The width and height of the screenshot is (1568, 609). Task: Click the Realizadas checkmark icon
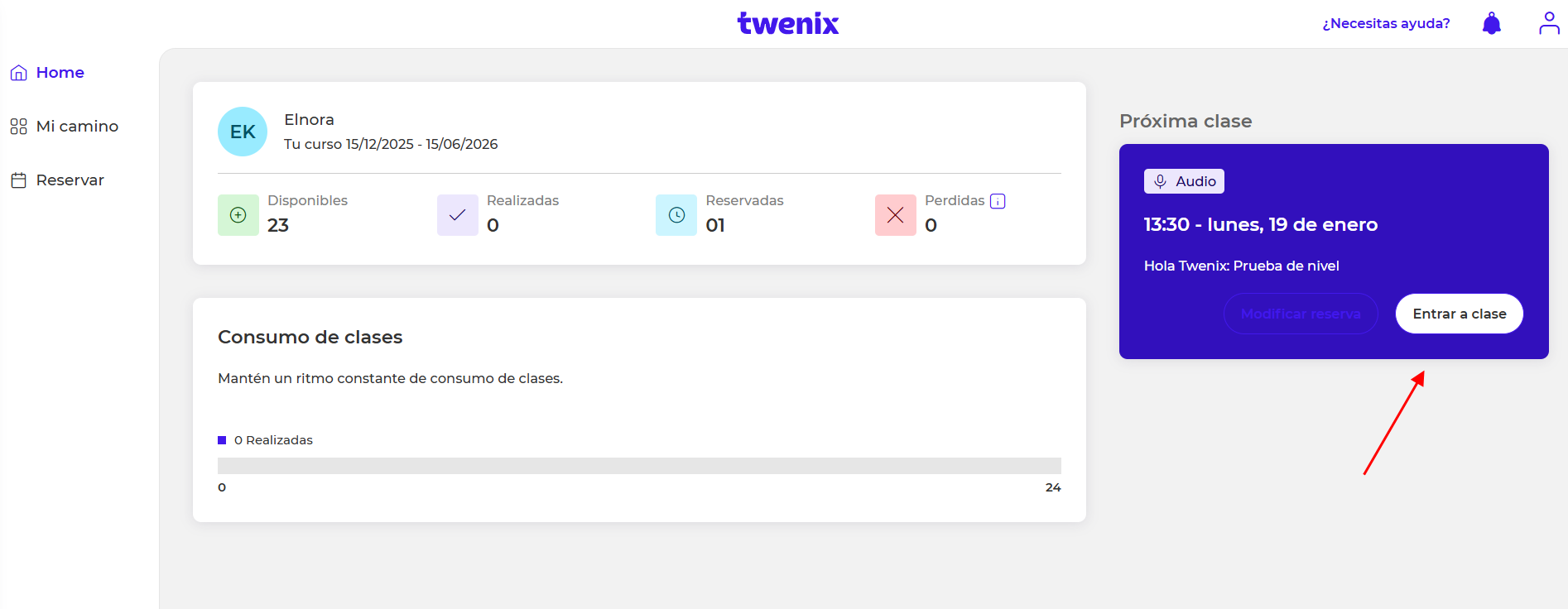tap(457, 215)
